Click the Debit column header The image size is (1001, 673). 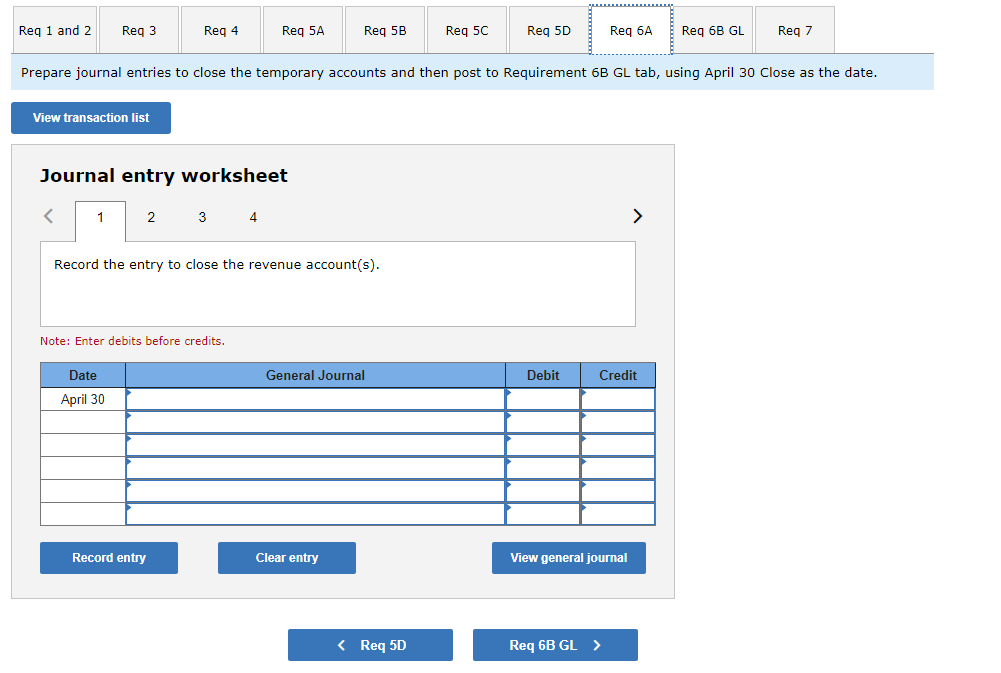click(543, 375)
